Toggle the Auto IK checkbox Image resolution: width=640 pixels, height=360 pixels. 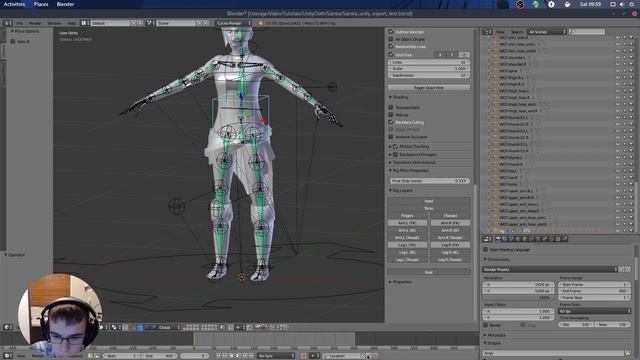tap(13, 41)
